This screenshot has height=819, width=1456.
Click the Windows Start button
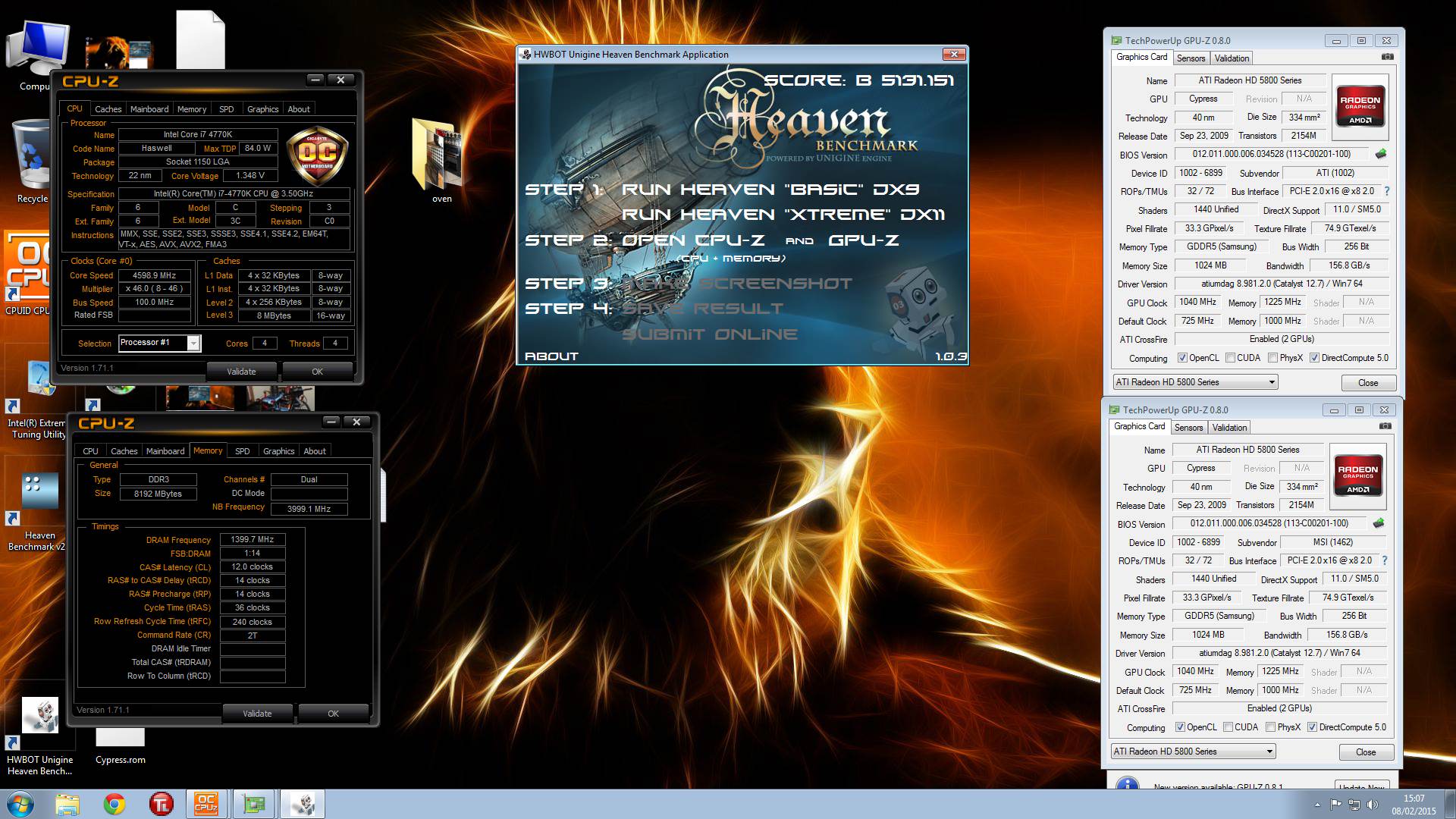tap(20, 804)
